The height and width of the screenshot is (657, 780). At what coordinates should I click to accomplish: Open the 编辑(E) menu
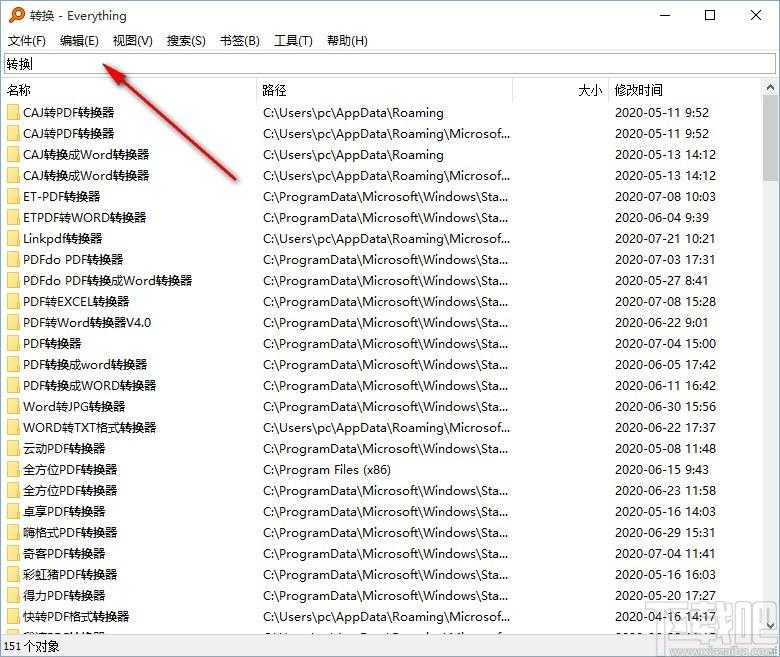coord(79,41)
